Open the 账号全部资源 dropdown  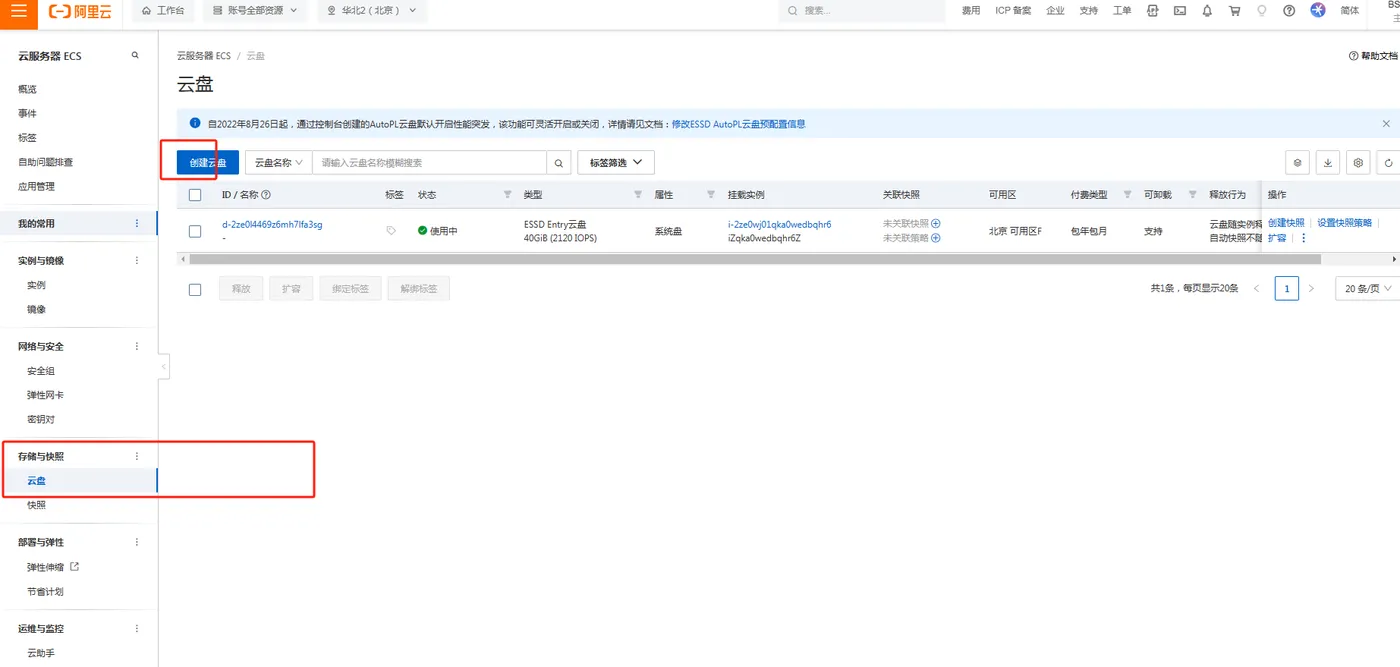click(x=254, y=11)
